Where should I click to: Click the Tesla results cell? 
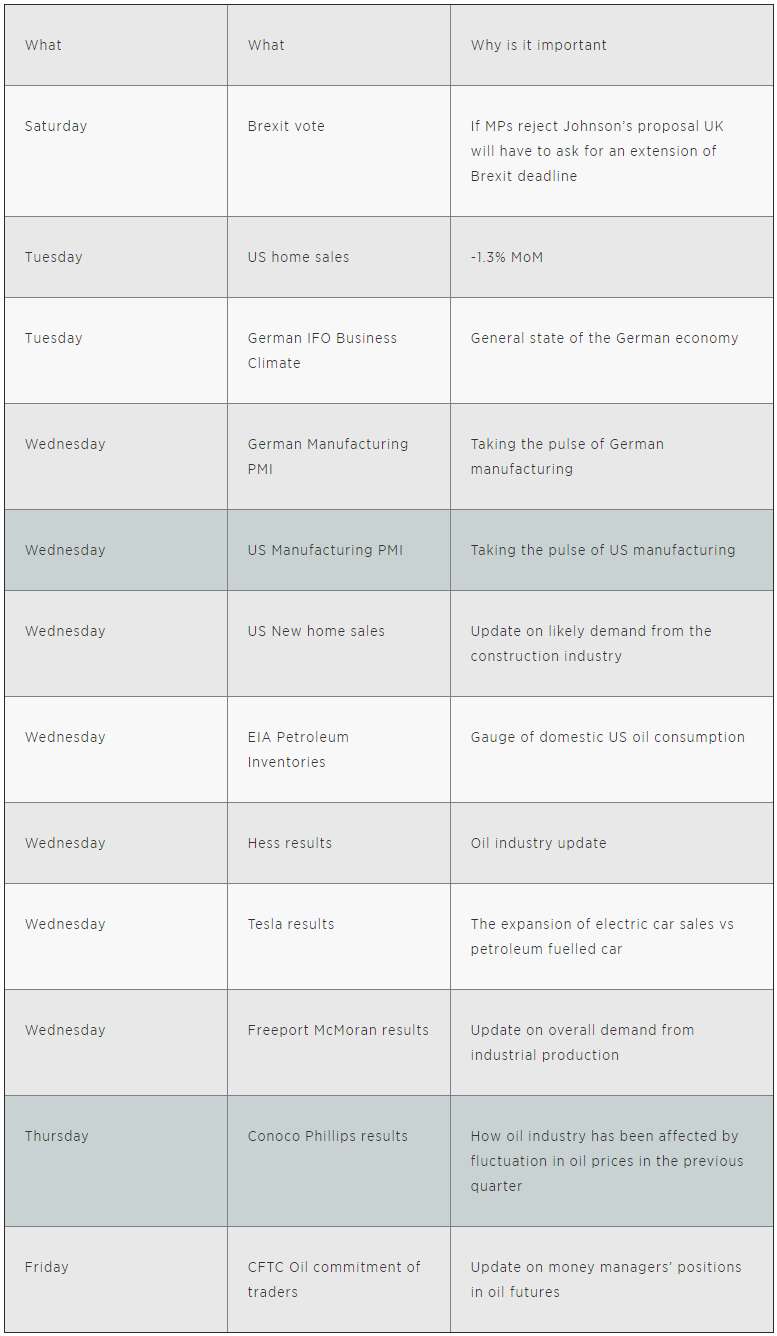coord(339,937)
